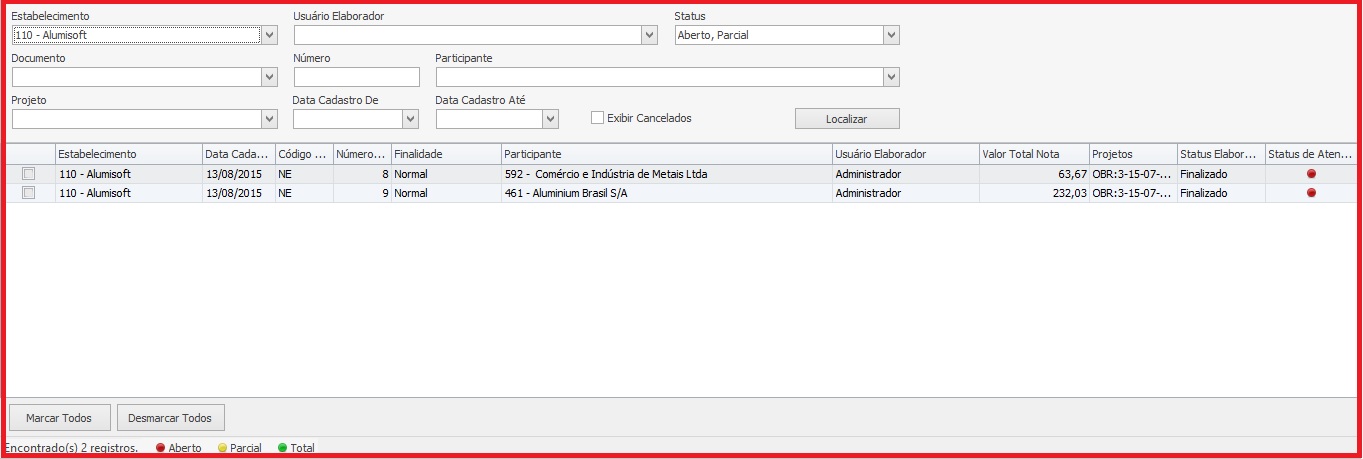The image size is (1363, 459).
Task: Expand the Participante filter dropdown
Action: [x=891, y=77]
